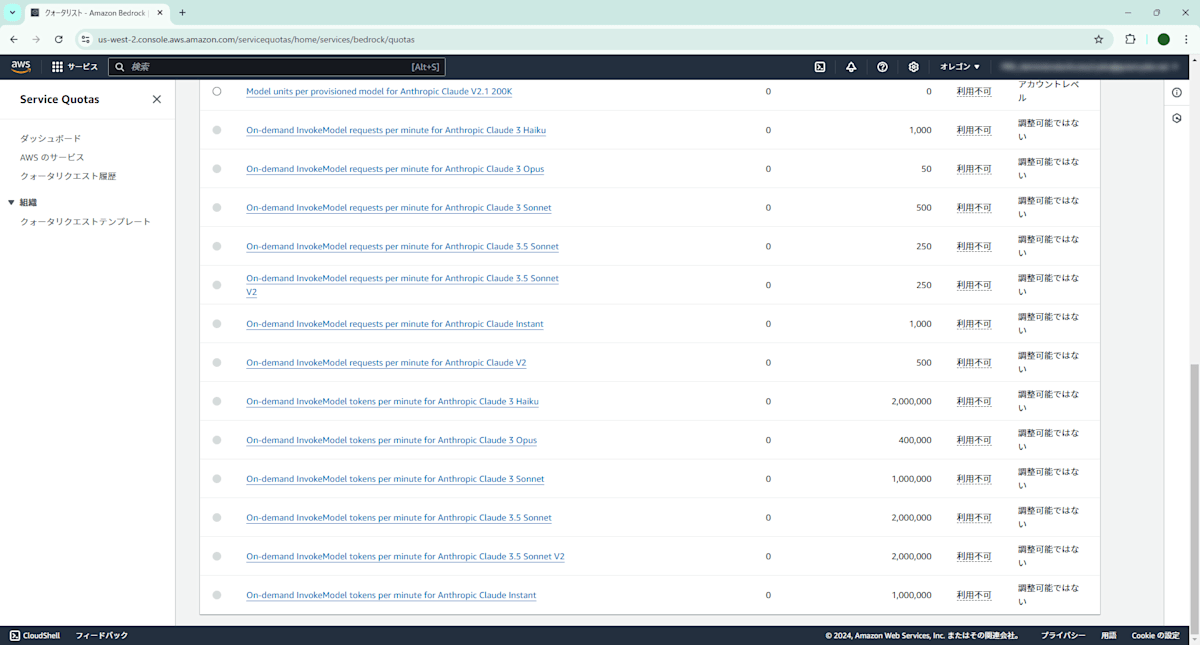This screenshot has width=1200, height=645.
Task: Select radio for Claude 3 Opus requests per minute
Action: pyautogui.click(x=217, y=169)
